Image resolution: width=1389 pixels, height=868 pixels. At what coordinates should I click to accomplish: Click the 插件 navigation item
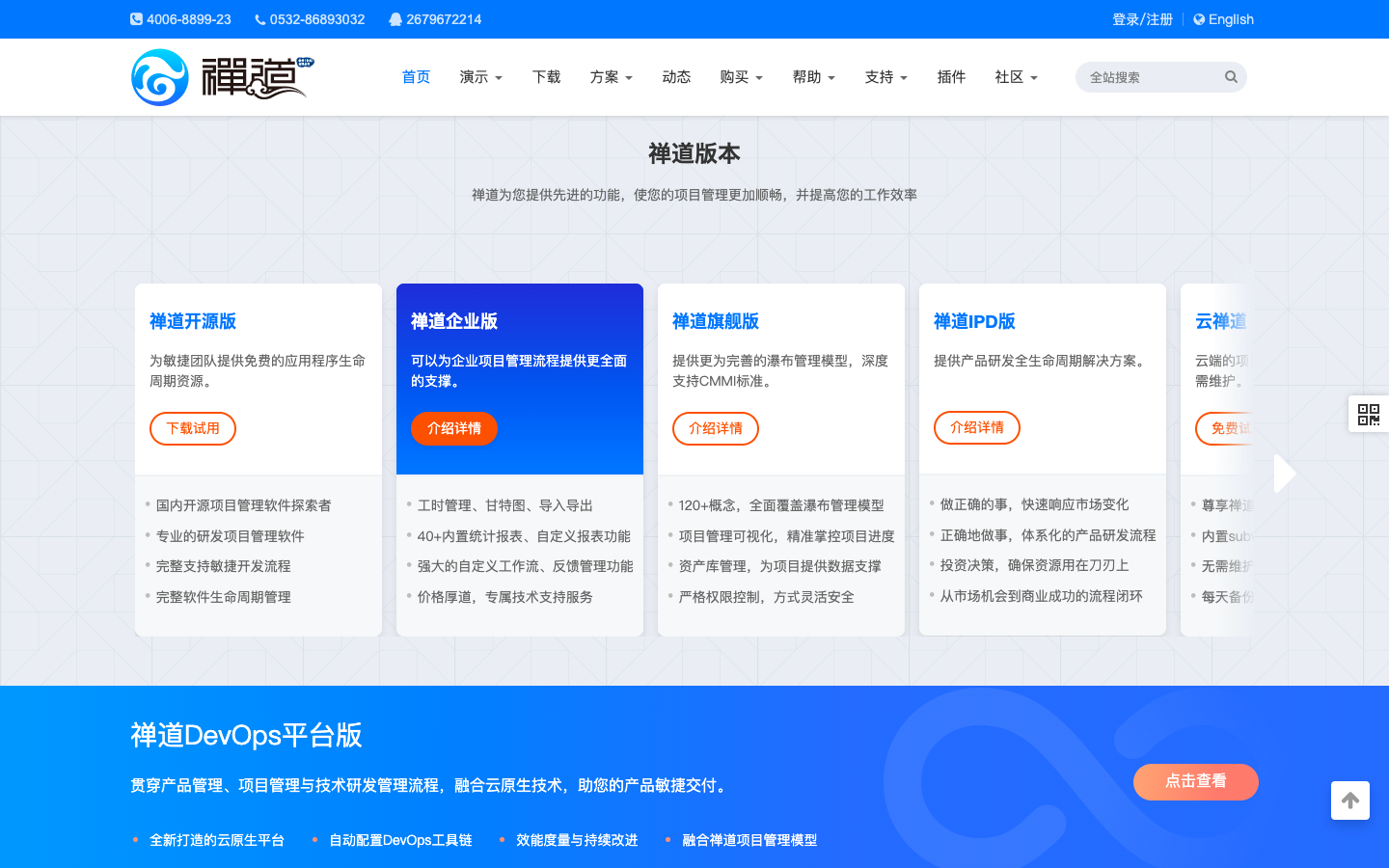(951, 77)
